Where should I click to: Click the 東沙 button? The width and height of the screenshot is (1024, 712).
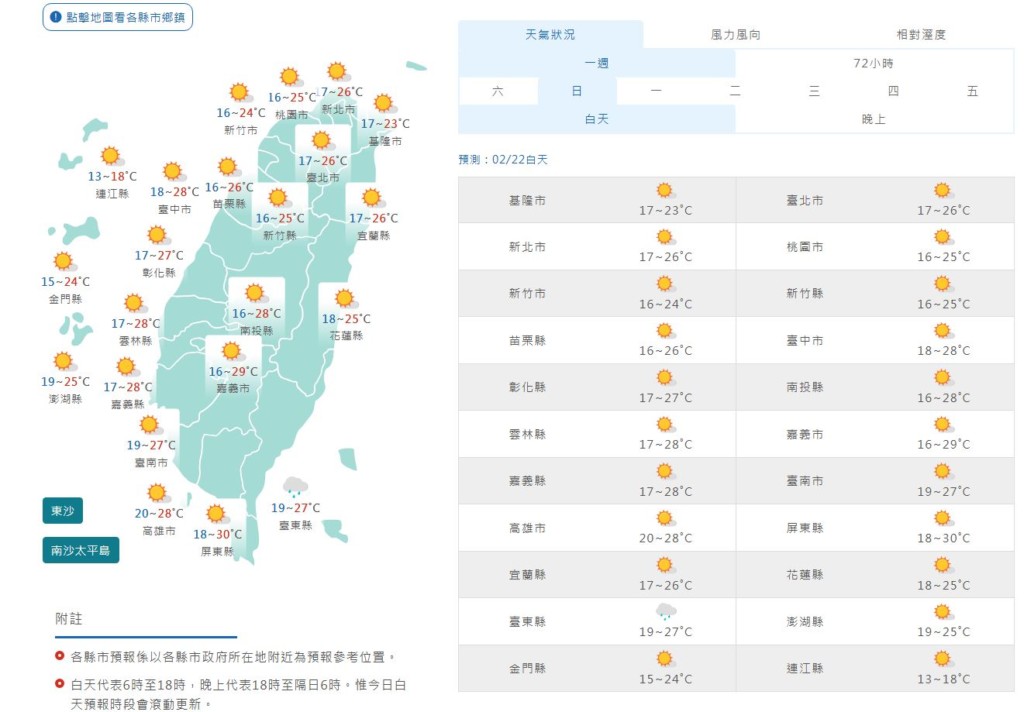coord(62,511)
